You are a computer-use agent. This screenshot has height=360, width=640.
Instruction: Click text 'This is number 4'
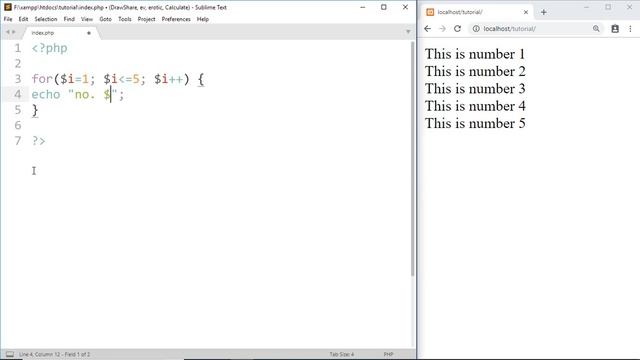[x=475, y=106]
